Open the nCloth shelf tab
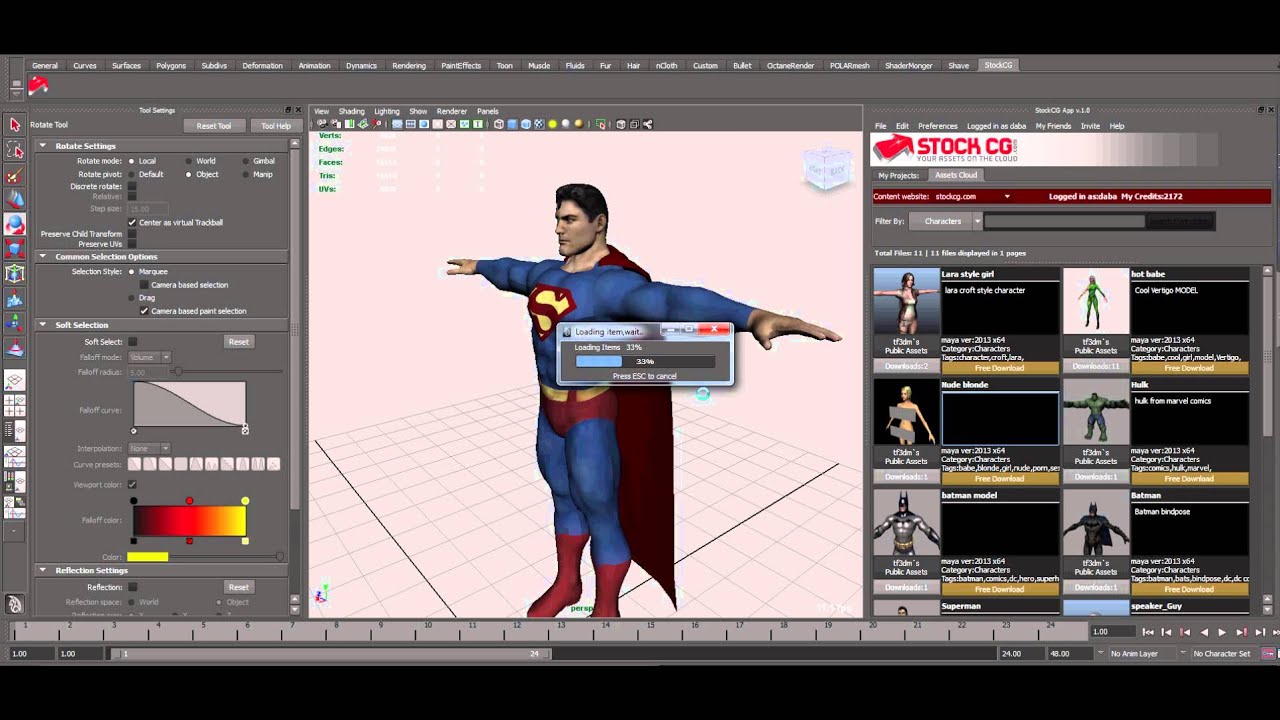Image resolution: width=1280 pixels, height=720 pixels. [666, 65]
